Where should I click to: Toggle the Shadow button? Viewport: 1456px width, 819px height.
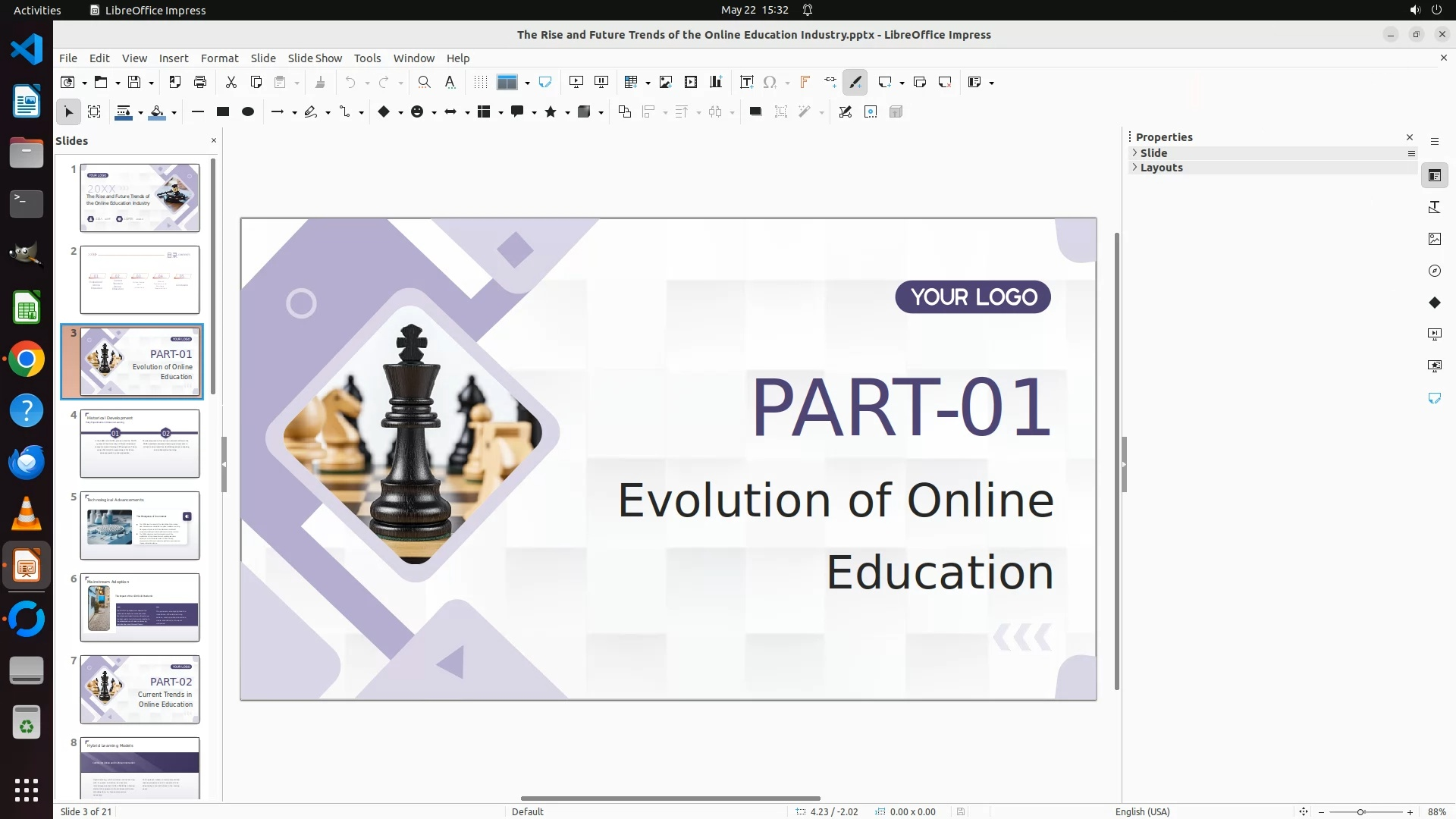pos(755,111)
